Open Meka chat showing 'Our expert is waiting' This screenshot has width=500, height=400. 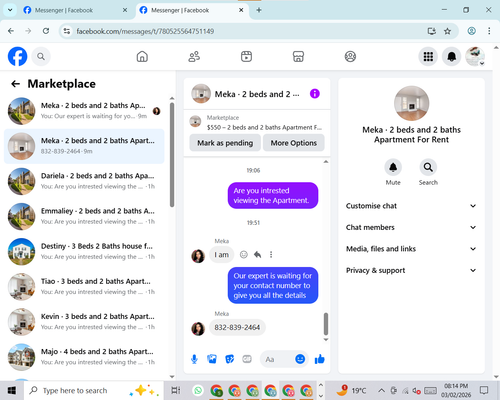point(84,111)
